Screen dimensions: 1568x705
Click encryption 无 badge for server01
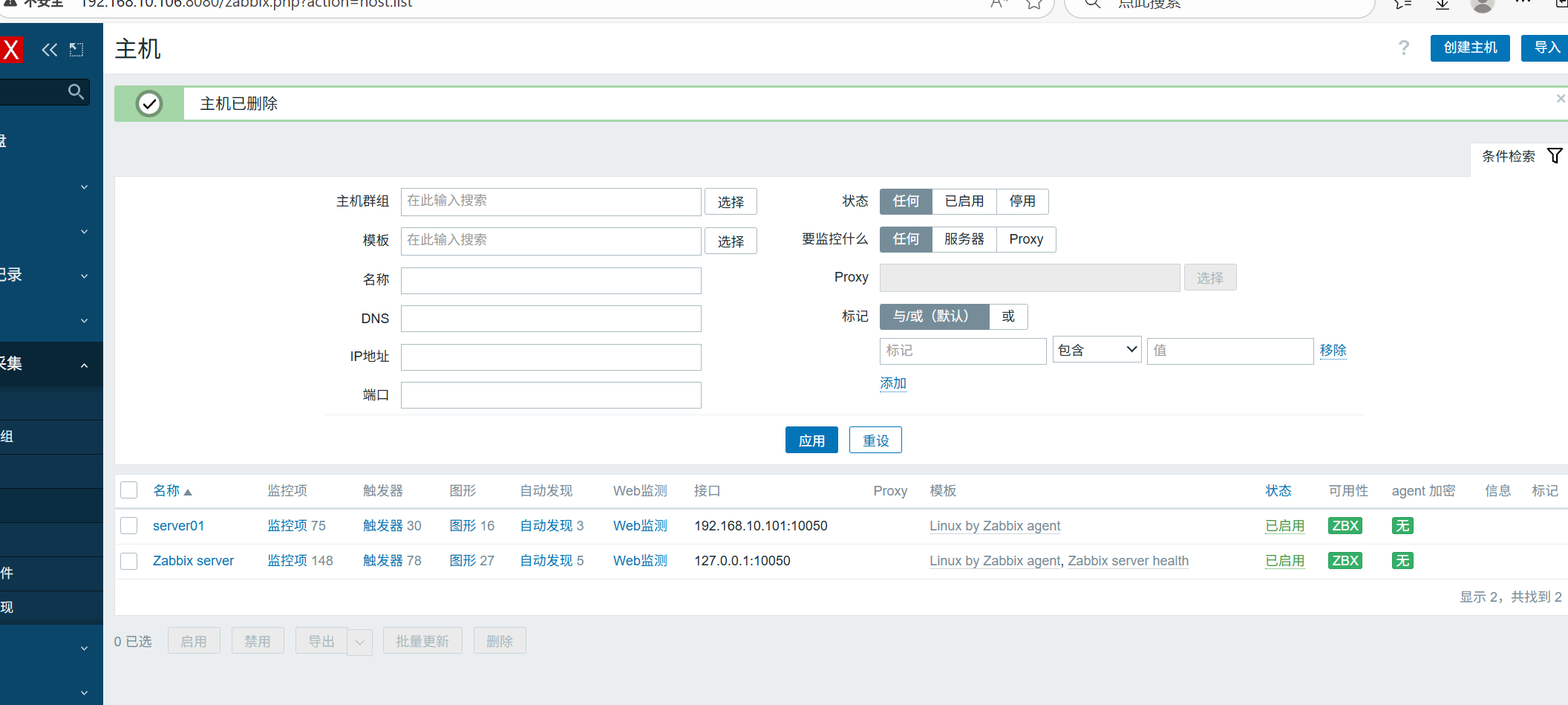[x=1402, y=526]
